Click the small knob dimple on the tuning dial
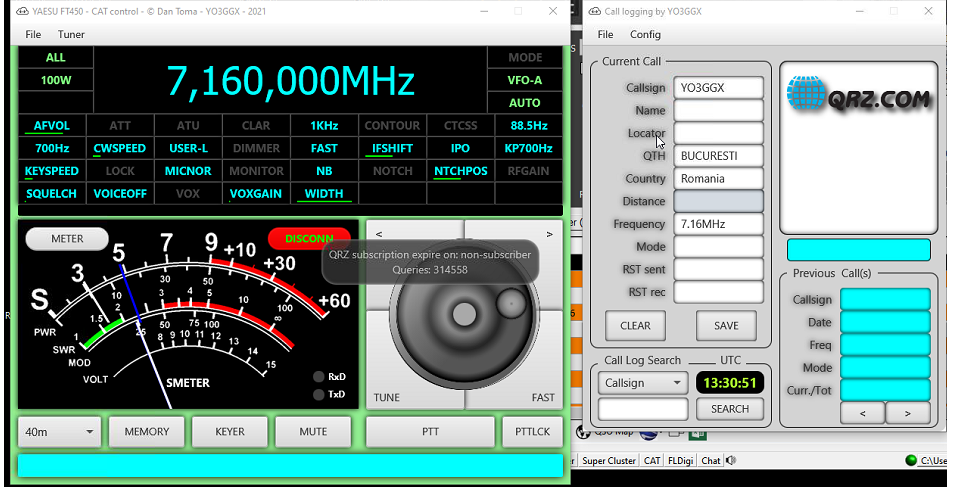 [x=511, y=304]
